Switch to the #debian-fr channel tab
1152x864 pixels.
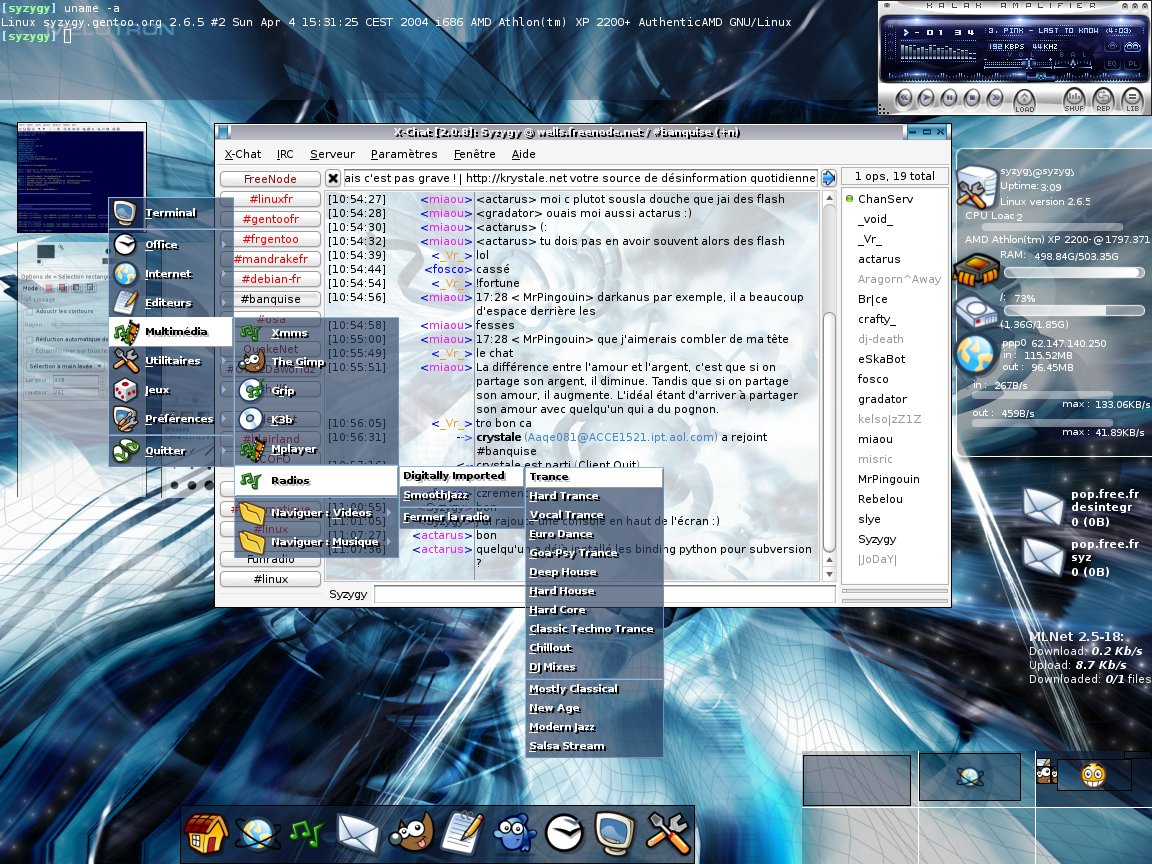[x=270, y=279]
